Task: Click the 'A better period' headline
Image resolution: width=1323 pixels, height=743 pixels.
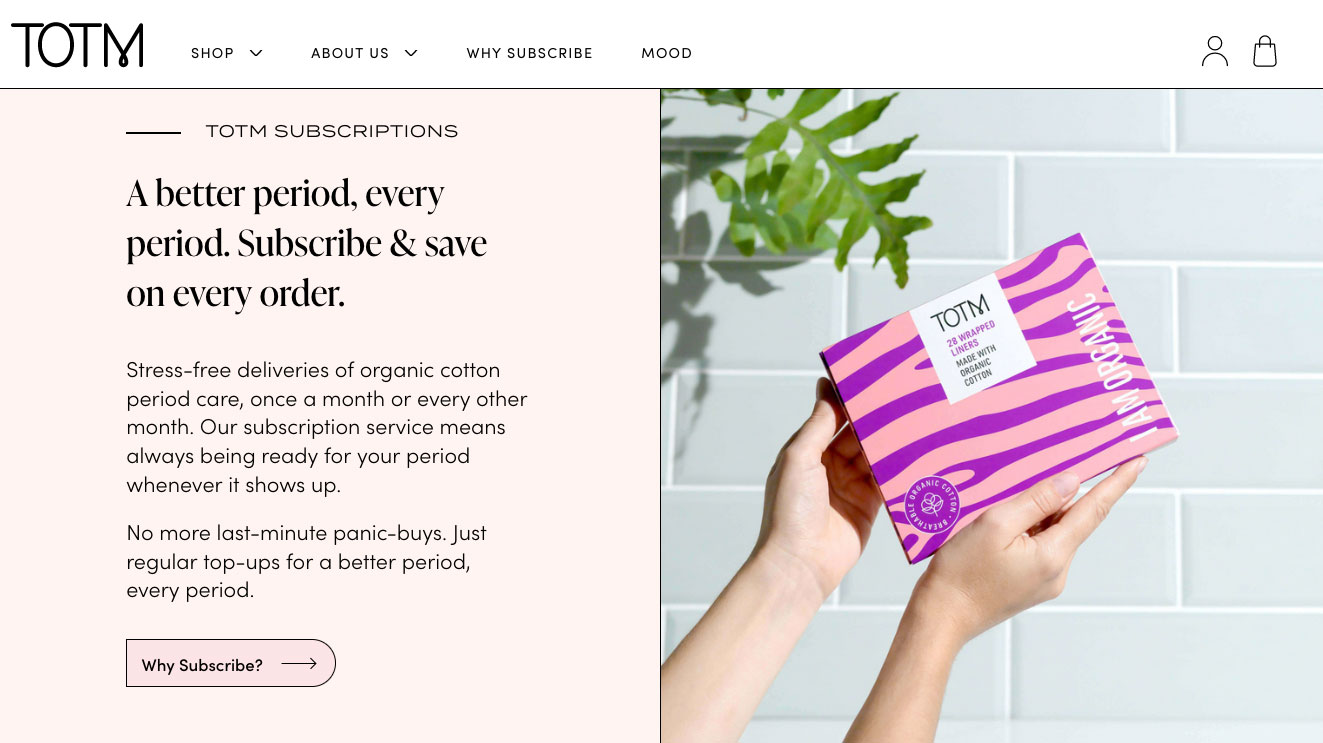Action: pos(307,243)
